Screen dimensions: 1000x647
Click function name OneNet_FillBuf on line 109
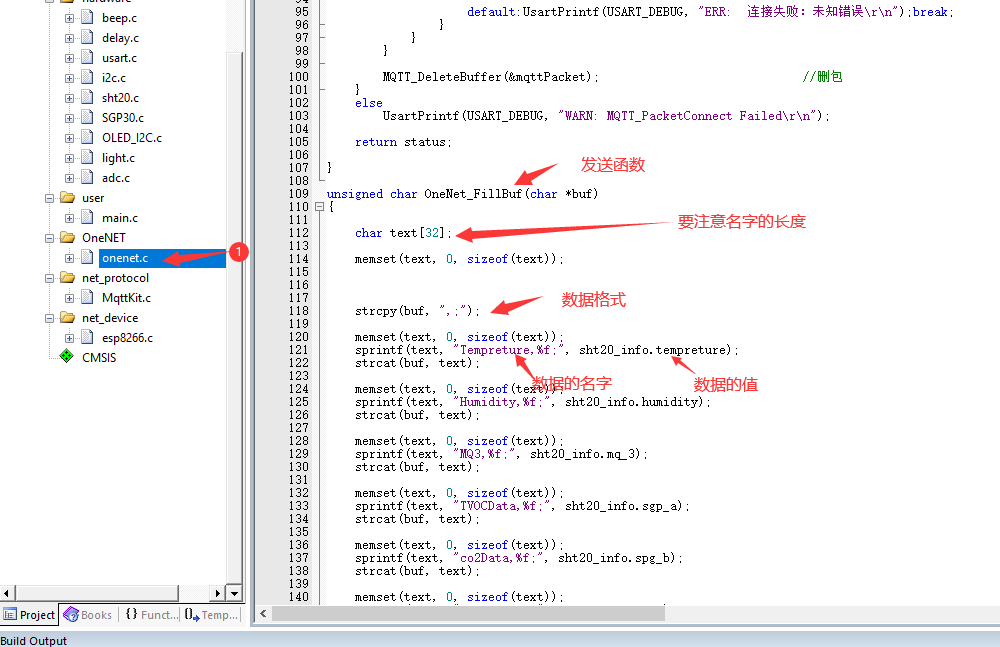coord(473,194)
